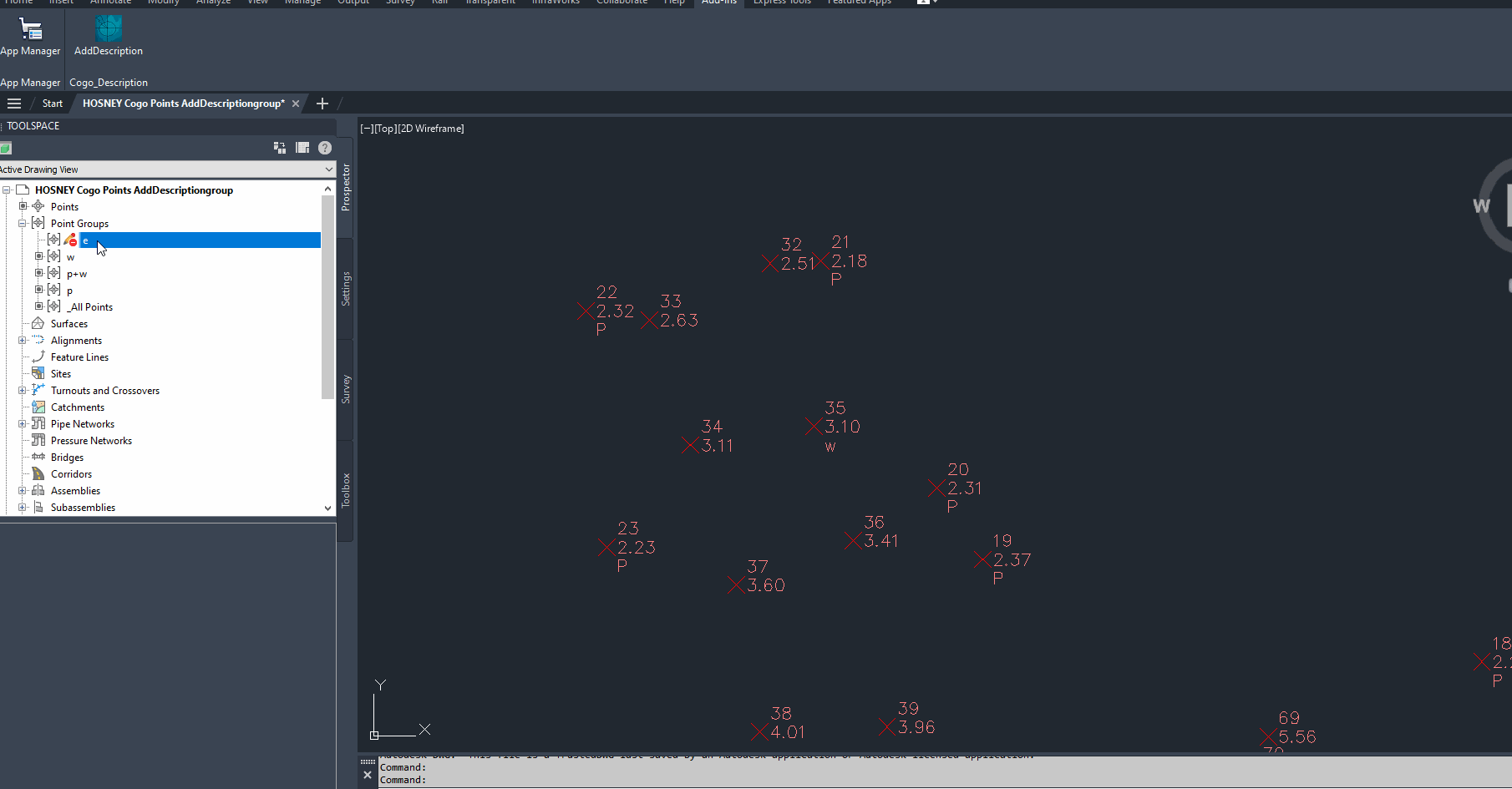Select the Bridges icon in the tree
Image resolution: width=1512 pixels, height=789 pixels.
point(38,457)
